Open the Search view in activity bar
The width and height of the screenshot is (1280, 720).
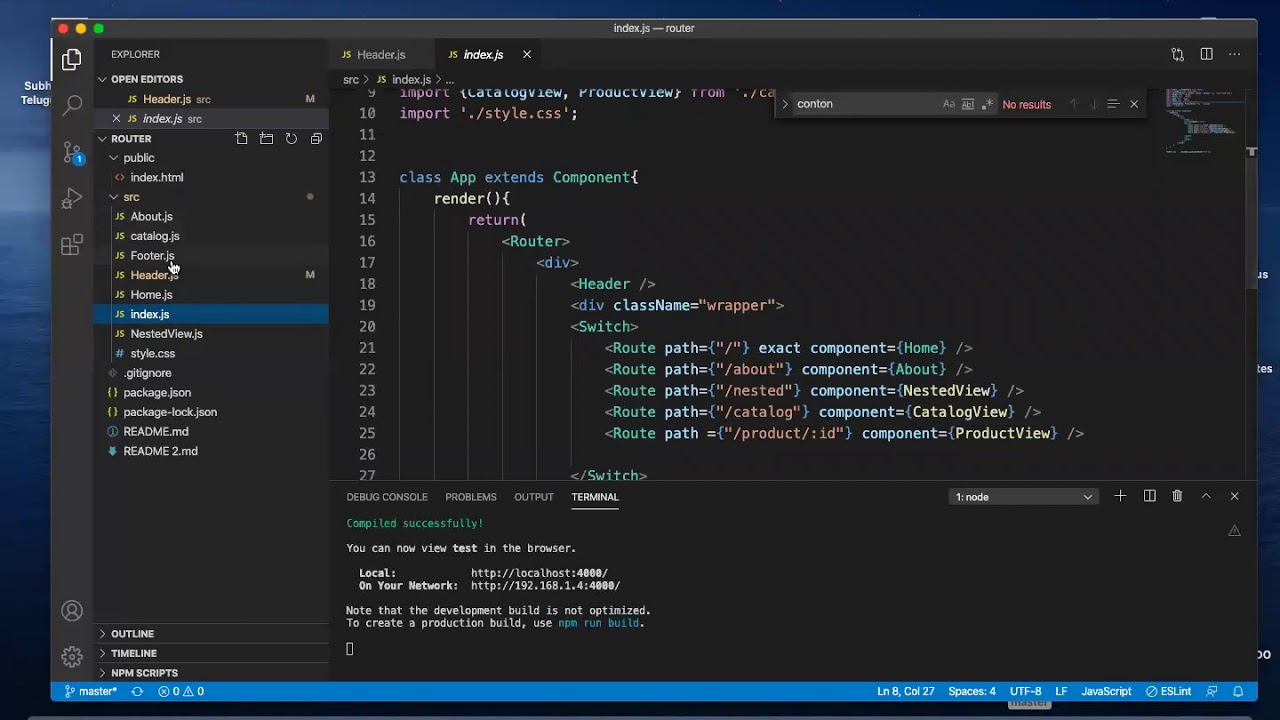coord(72,104)
